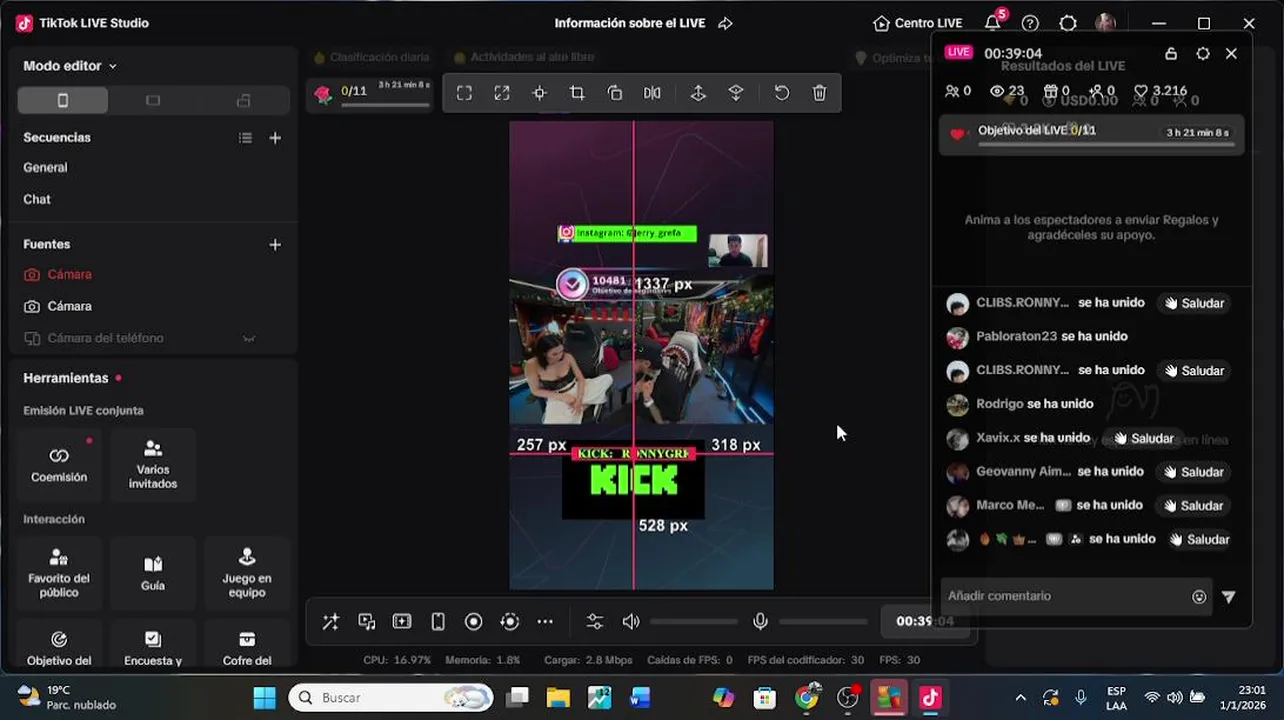This screenshot has width=1284, height=720.
Task: Adjust the speaker volume slider
Action: pyautogui.click(x=694, y=622)
